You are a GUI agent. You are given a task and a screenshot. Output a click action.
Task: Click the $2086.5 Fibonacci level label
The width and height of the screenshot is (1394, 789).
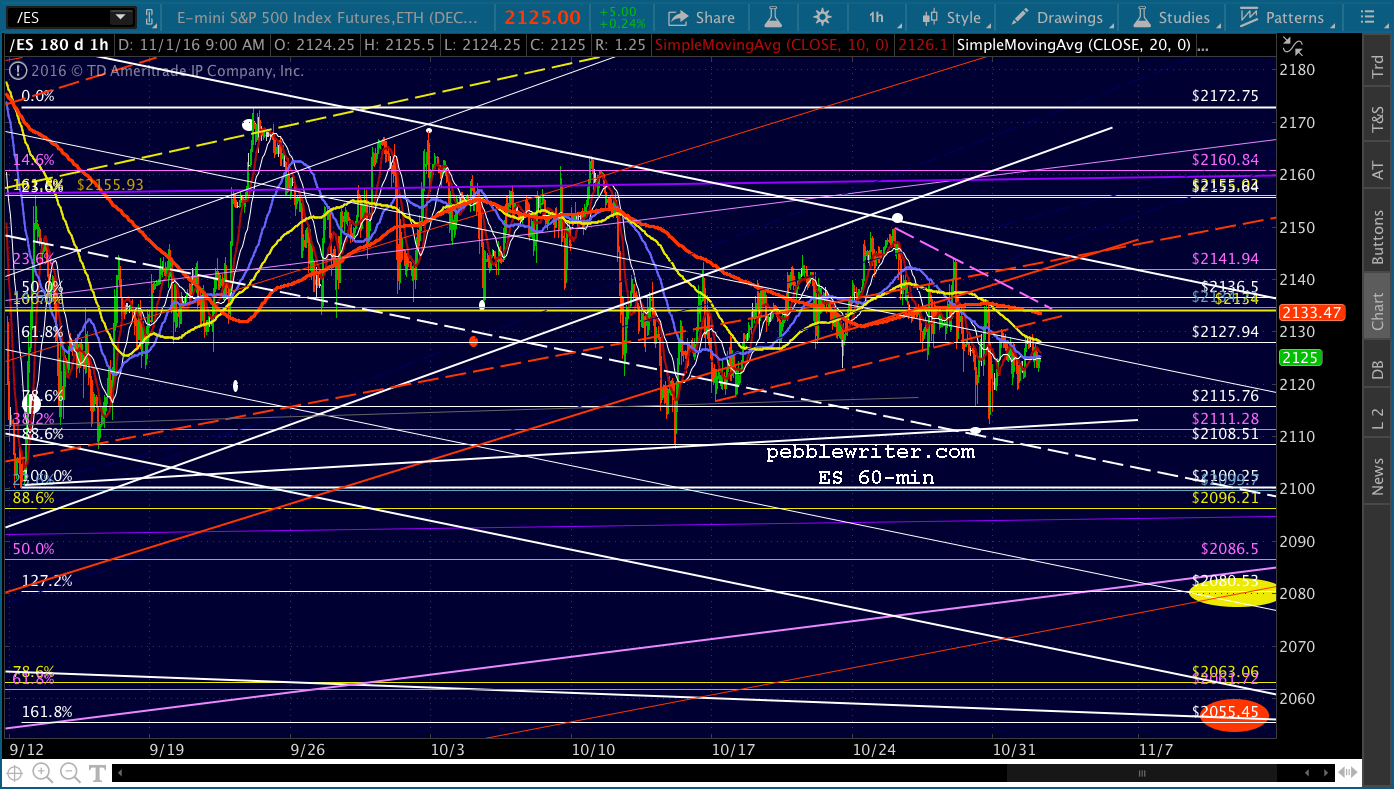tap(1229, 549)
